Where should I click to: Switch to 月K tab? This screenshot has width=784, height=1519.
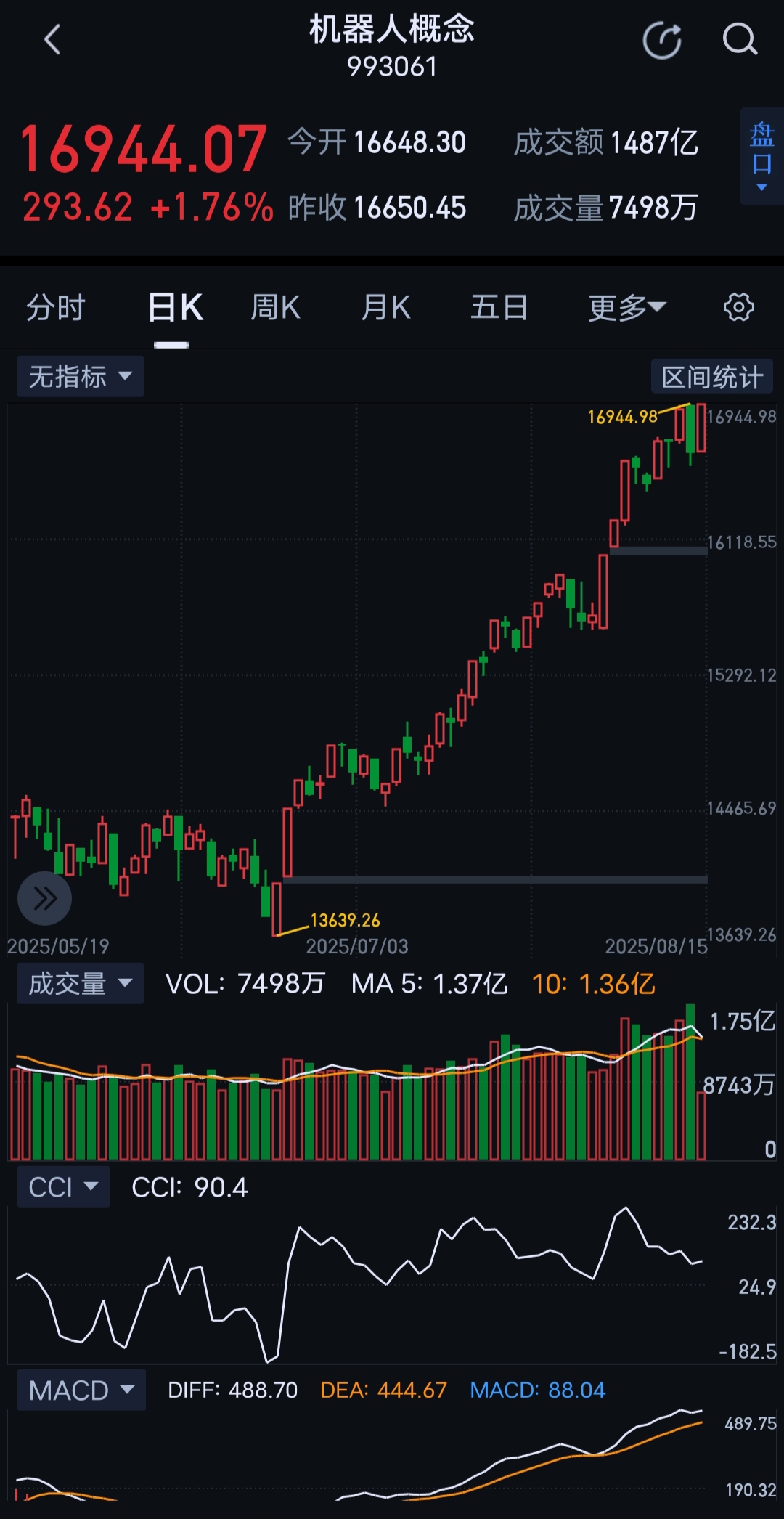pyautogui.click(x=385, y=308)
